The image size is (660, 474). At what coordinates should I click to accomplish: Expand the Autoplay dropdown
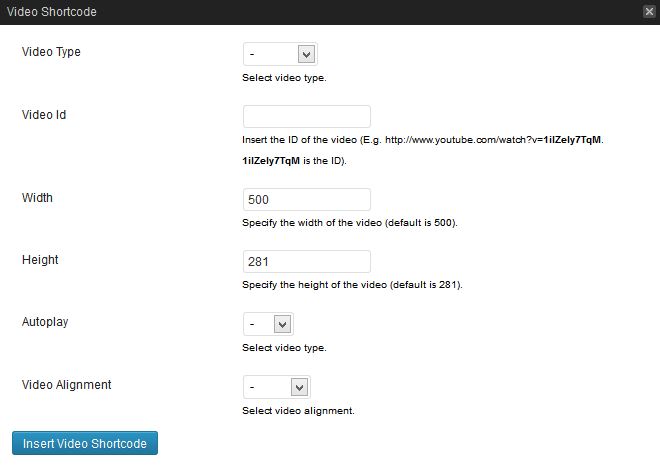pos(268,324)
